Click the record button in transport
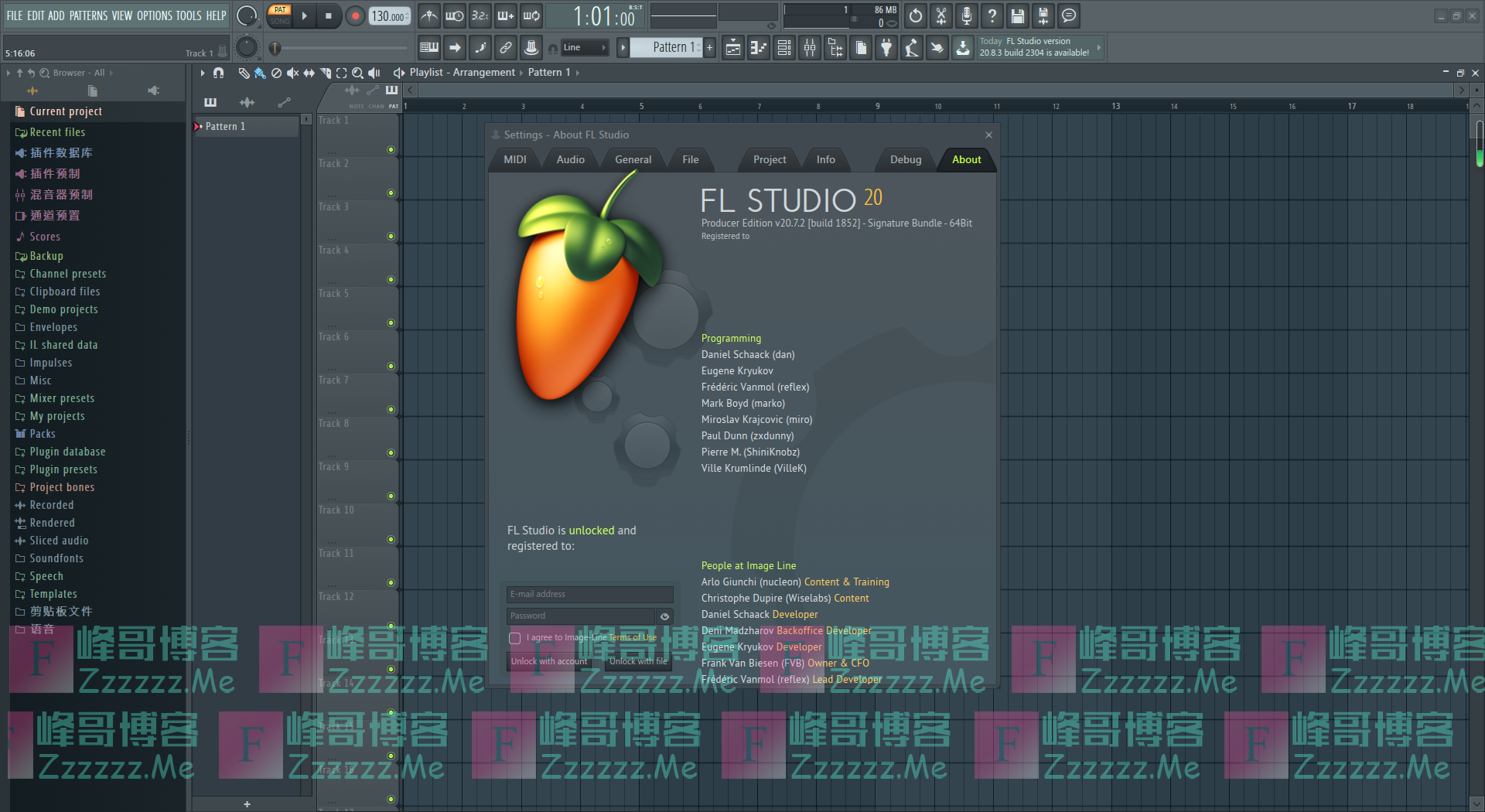Screen dimensions: 1485x812 [355, 16]
